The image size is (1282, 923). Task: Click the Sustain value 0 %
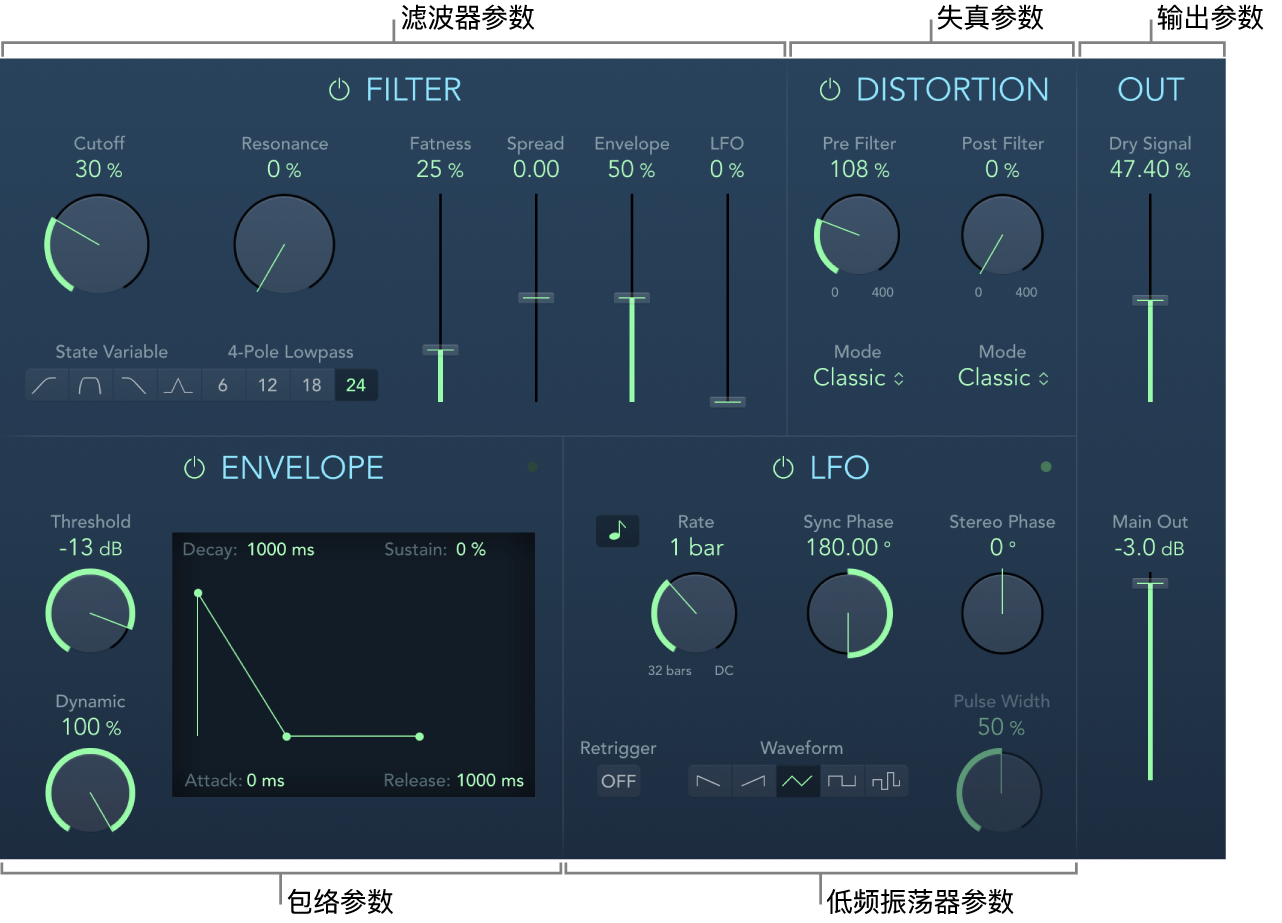coord(470,550)
